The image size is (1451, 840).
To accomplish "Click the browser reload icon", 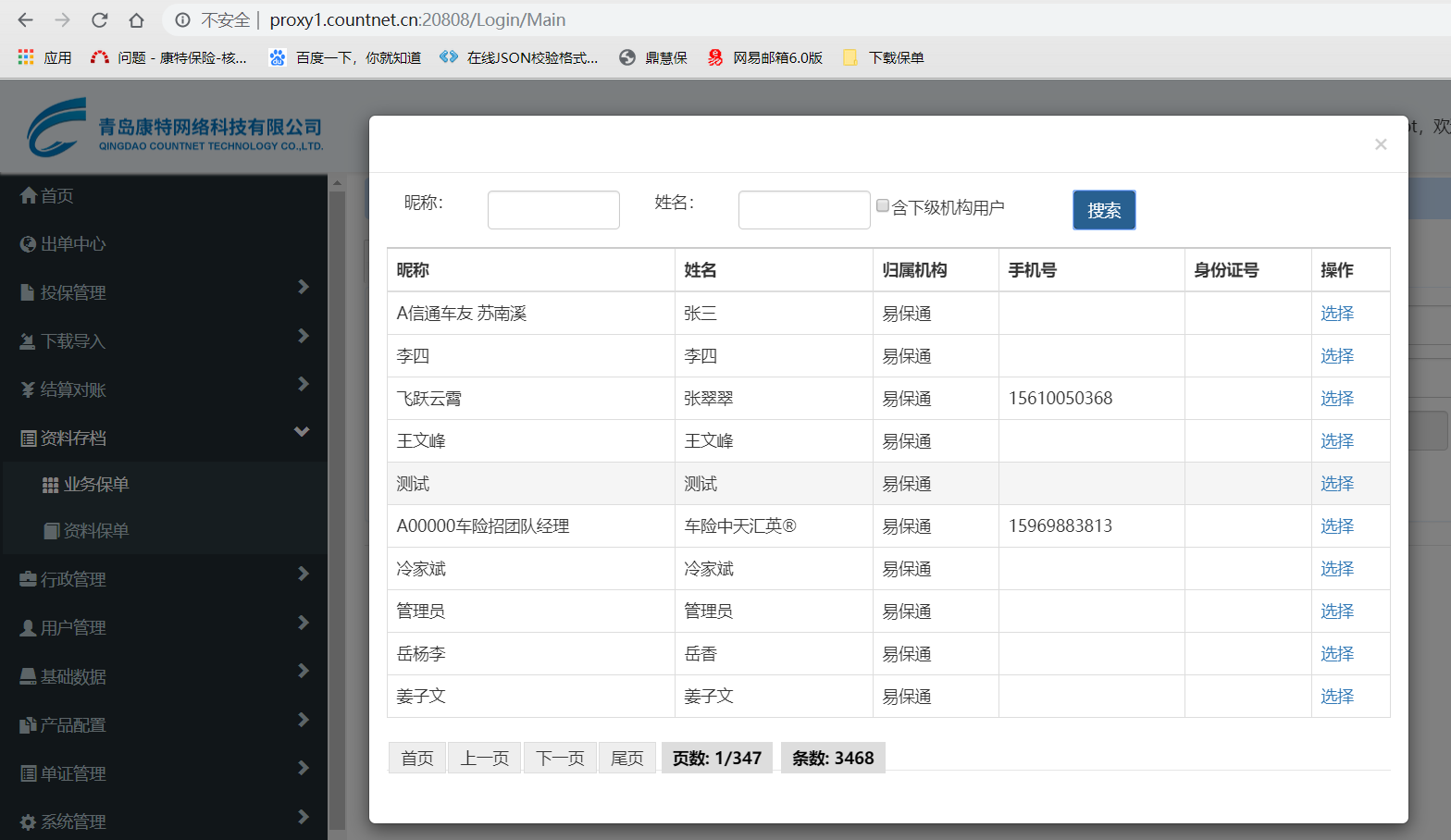I will [x=99, y=20].
